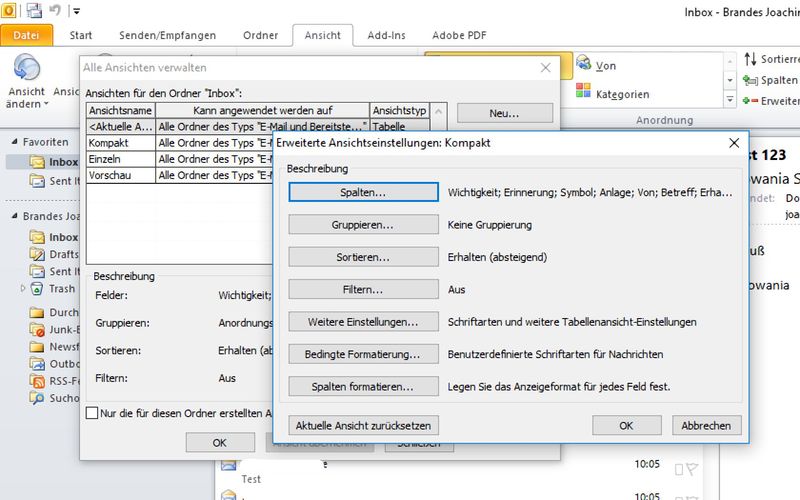Click the Spalten... button
800x500 pixels.
tap(363, 192)
